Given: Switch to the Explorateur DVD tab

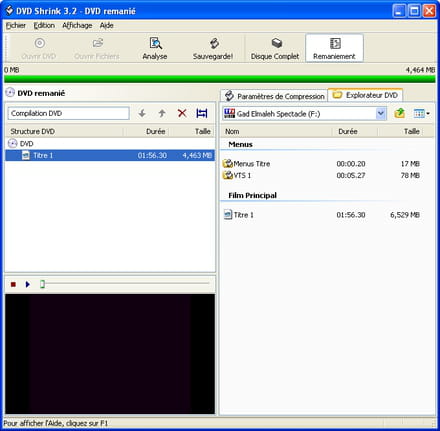Looking at the screenshot, I should [x=365, y=95].
